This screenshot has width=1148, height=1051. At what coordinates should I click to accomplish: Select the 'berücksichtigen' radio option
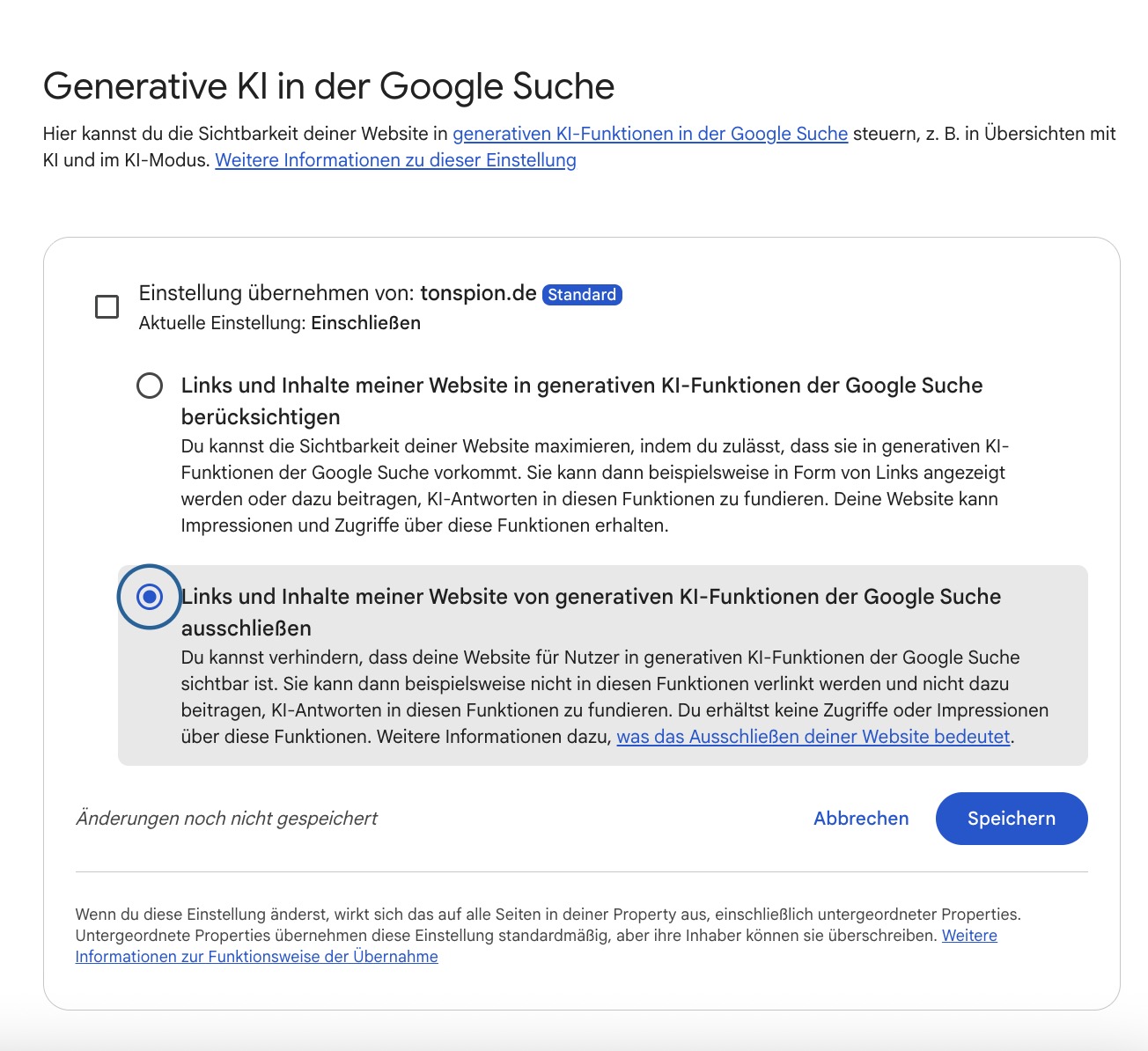150,386
